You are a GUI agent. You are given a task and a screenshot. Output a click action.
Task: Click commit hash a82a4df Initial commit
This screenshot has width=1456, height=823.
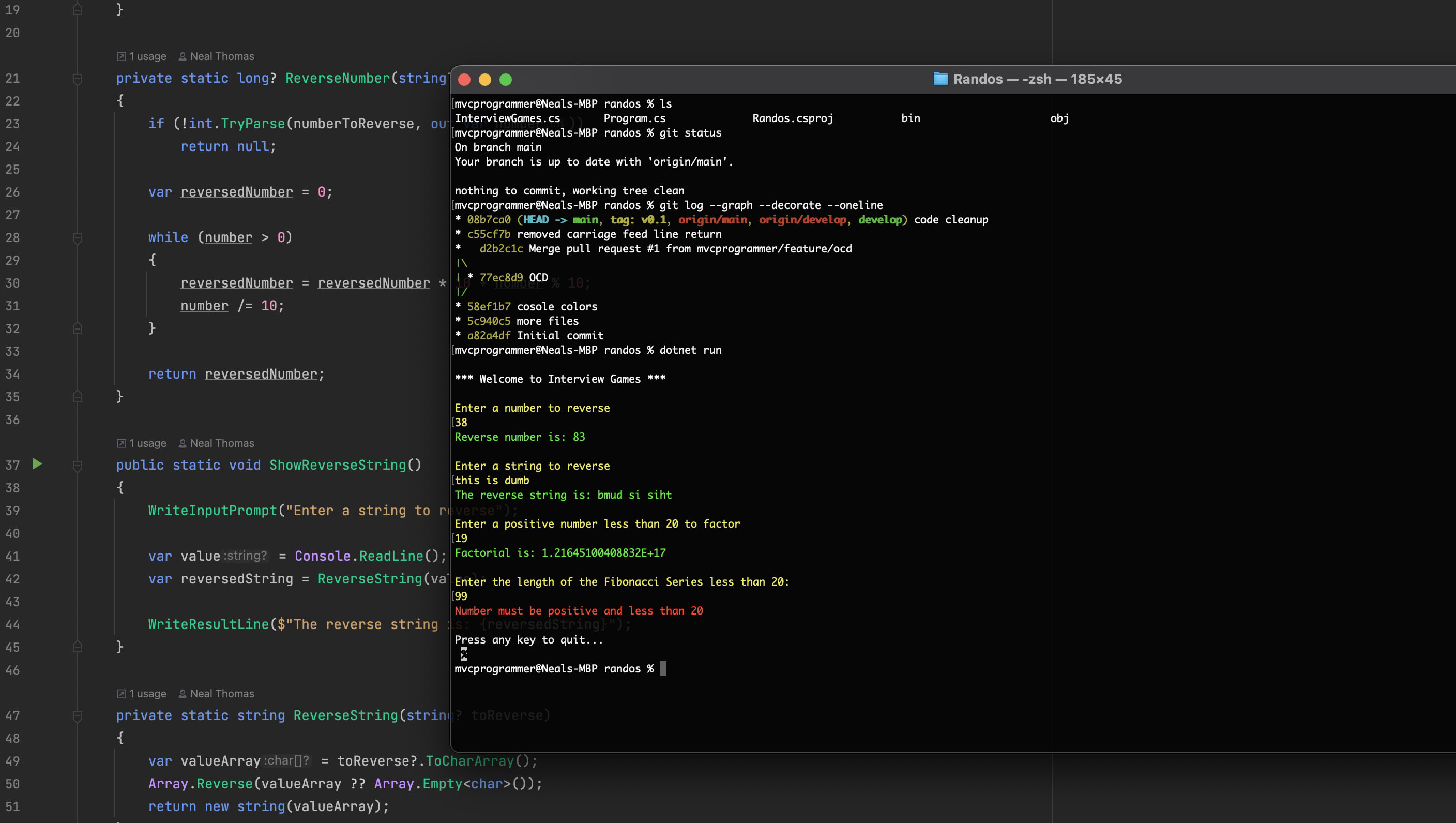pos(488,335)
